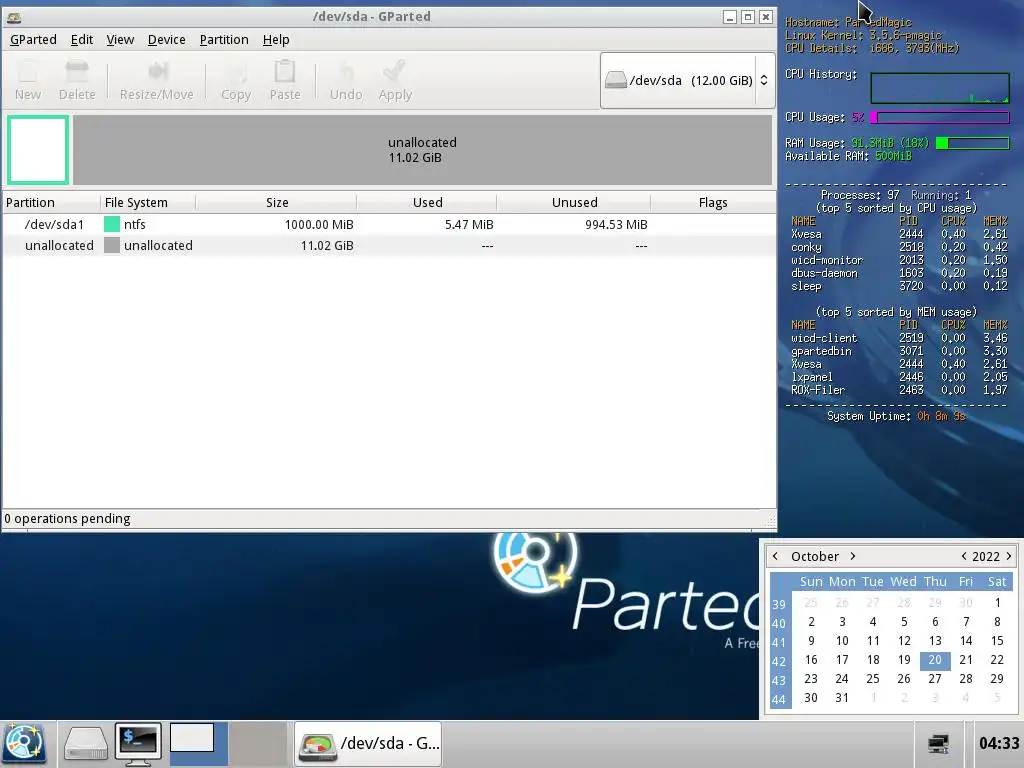Open the Edit menu
This screenshot has height=768, width=1024.
coord(82,40)
